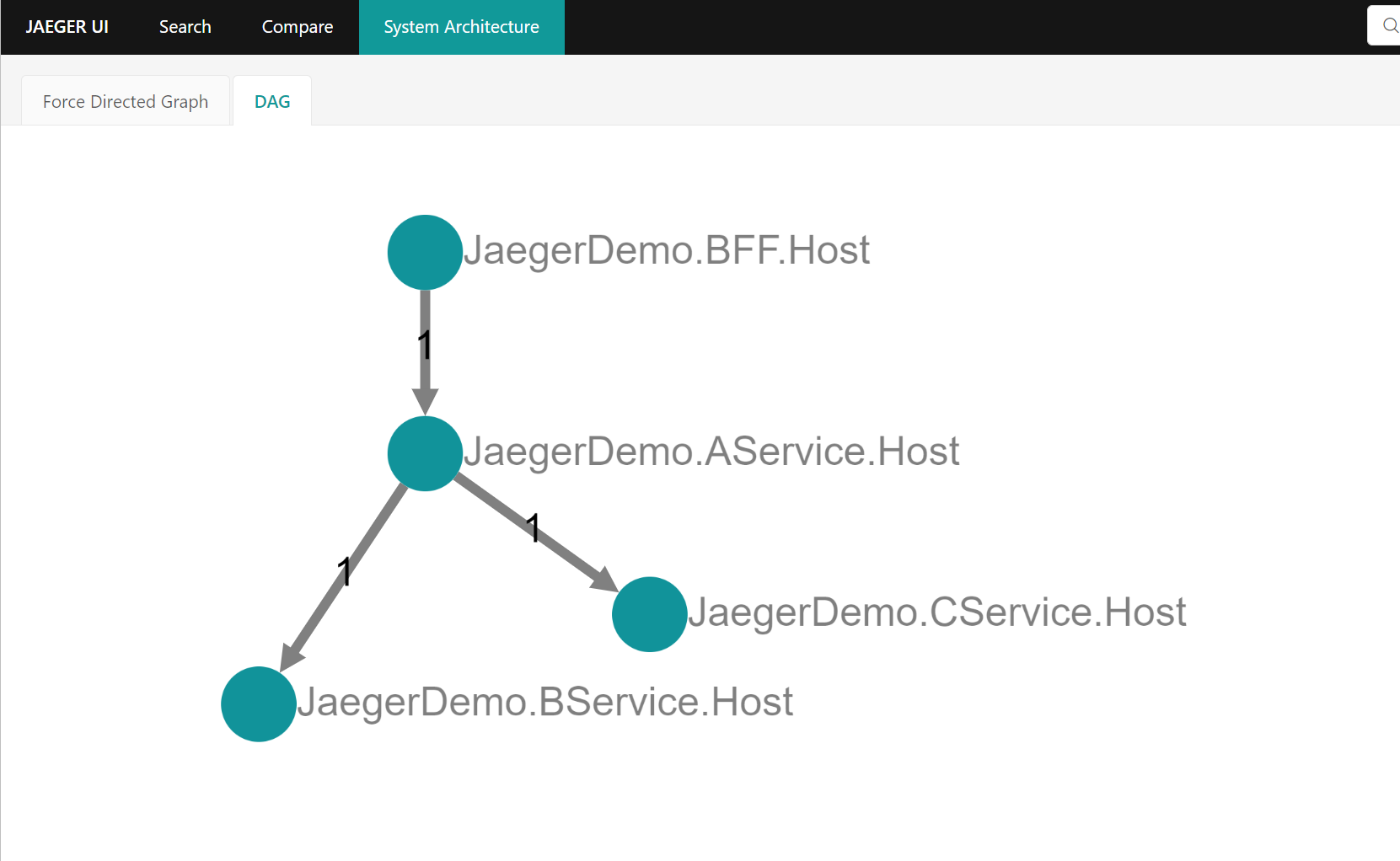This screenshot has width=1400, height=861.
Task: Open the Compare page
Action: [297, 26]
